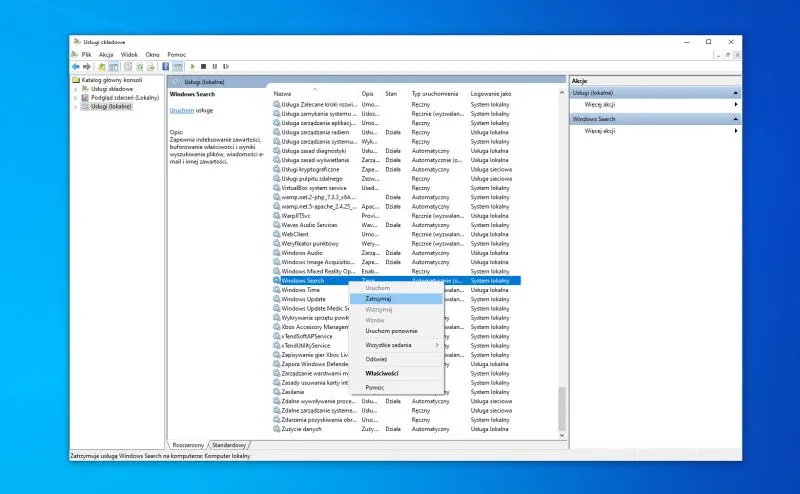Screen dimensions: 800x494
Task: Click the services list scroll up arrow
Action: click(x=562, y=93)
